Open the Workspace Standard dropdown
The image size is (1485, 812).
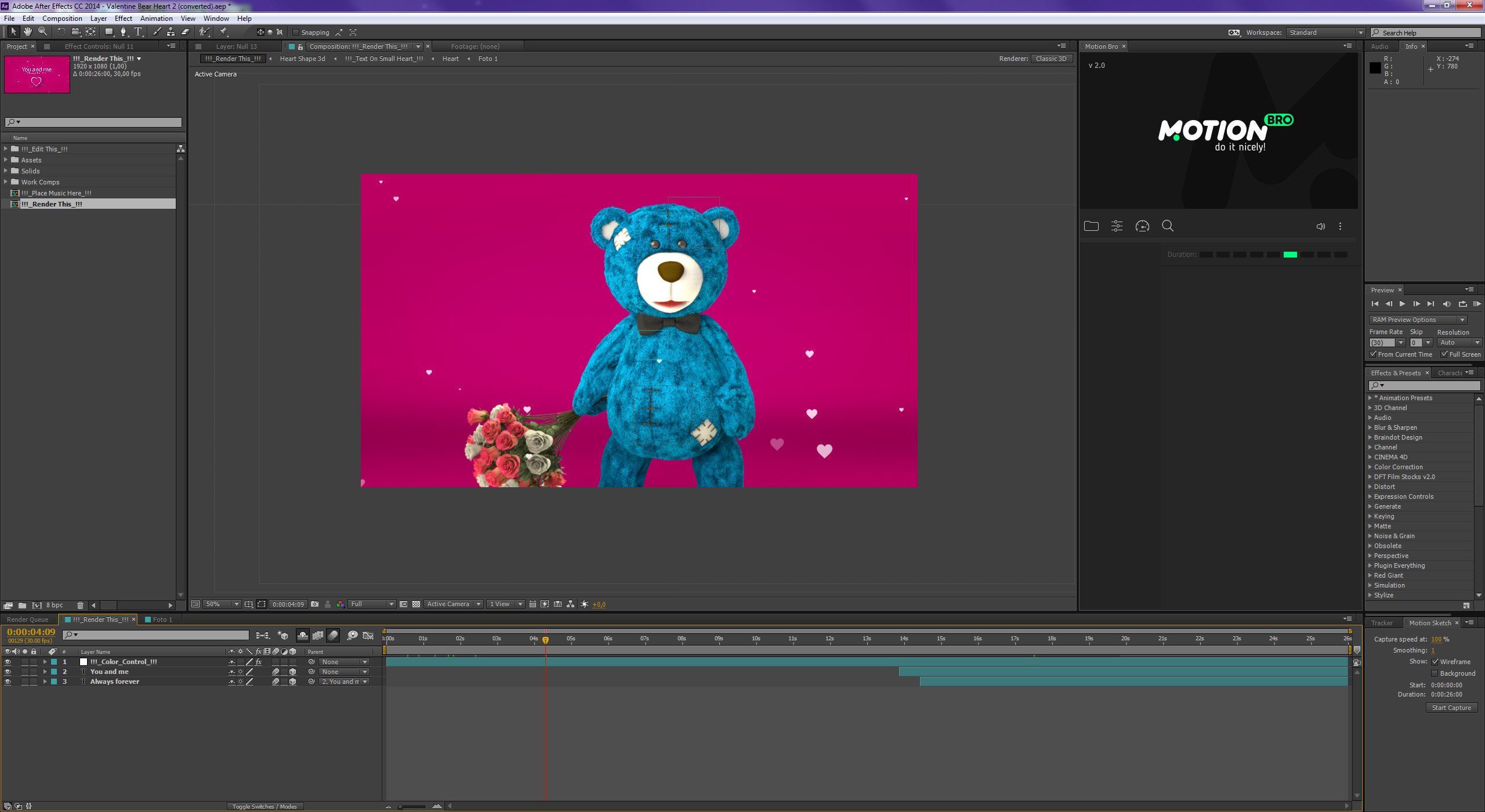point(1325,32)
